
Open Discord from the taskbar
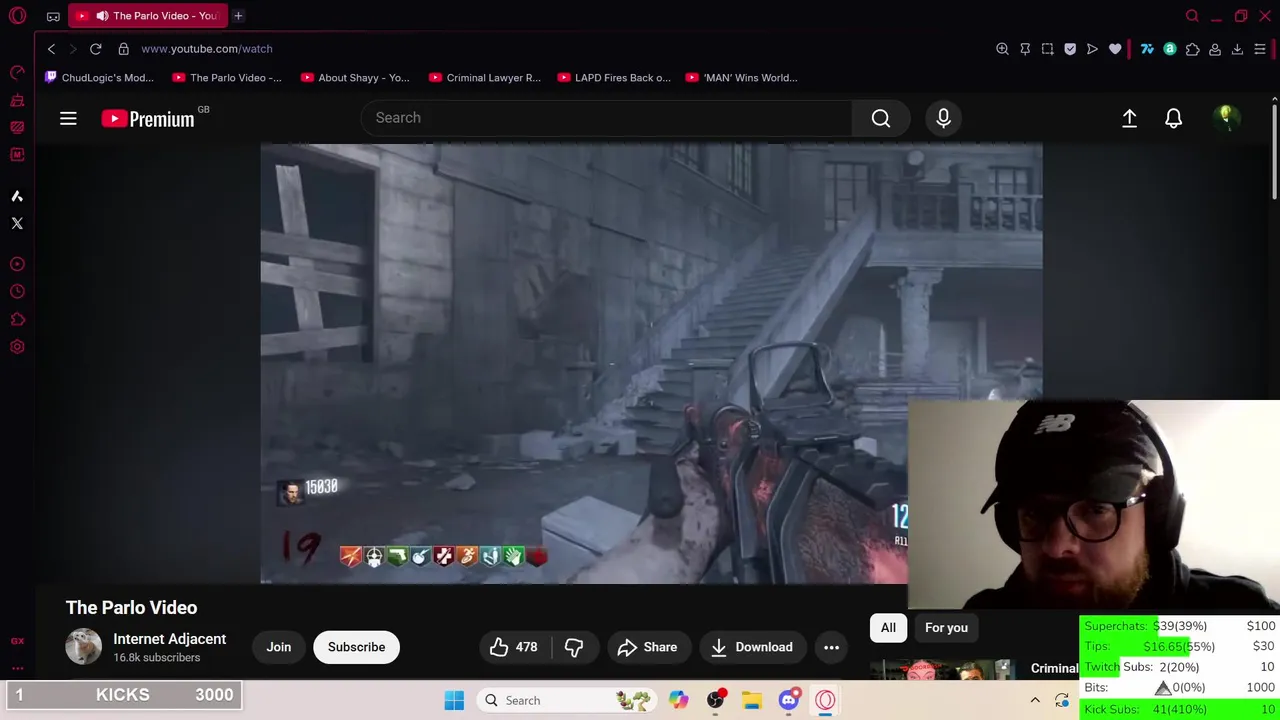point(788,700)
